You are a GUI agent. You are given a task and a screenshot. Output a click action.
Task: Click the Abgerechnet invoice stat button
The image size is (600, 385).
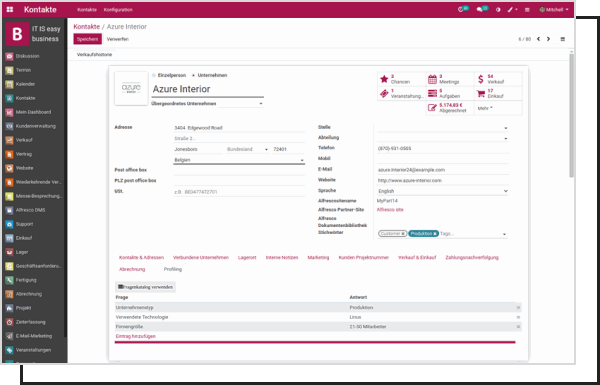point(450,108)
